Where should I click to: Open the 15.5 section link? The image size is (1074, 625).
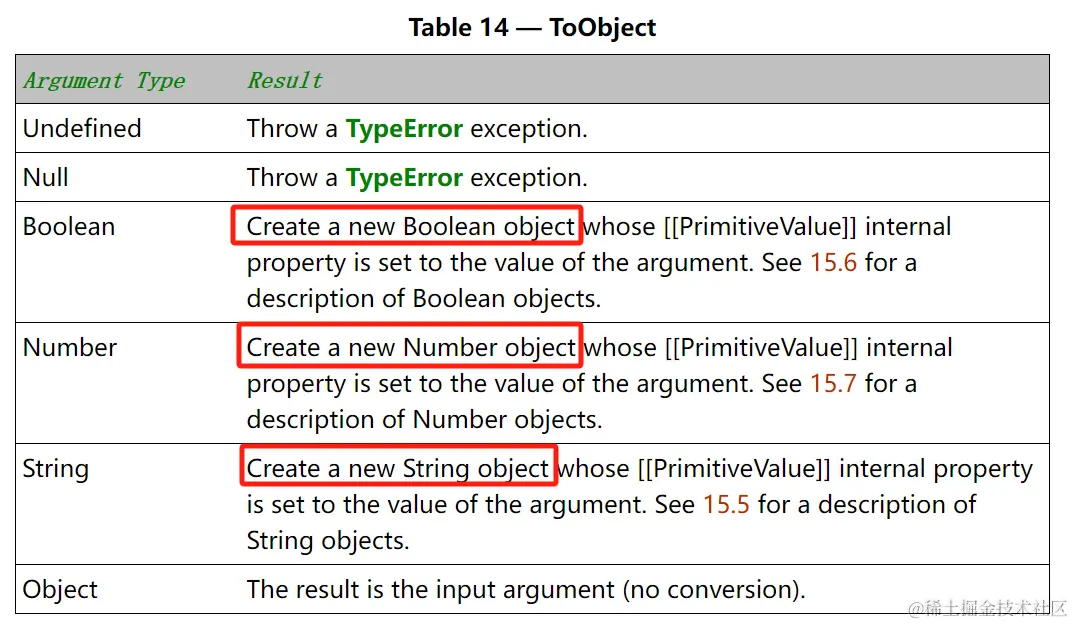(726, 504)
